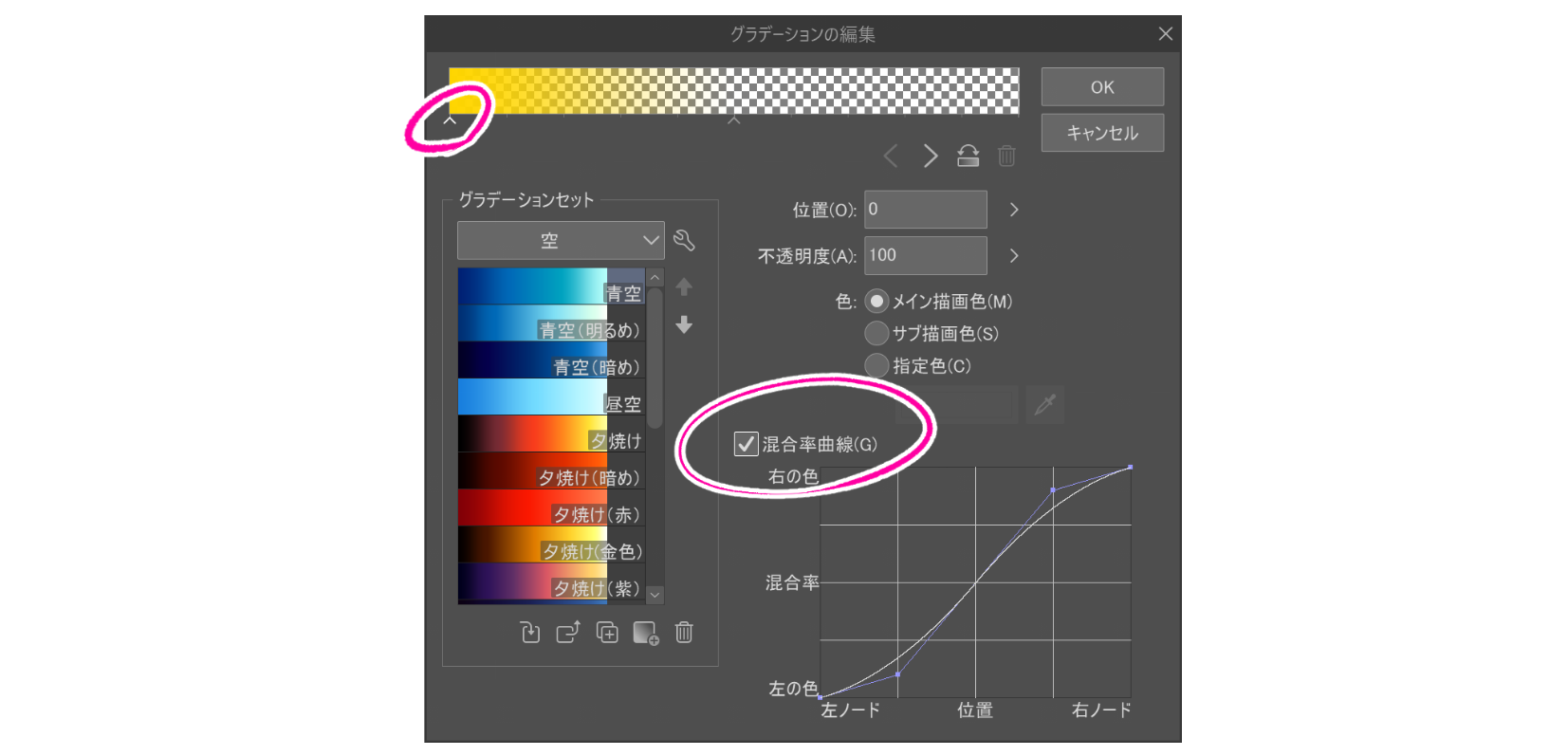
Task: Expand the slider arrow next to 不透明度(A) field
Action: pyautogui.click(x=1014, y=256)
